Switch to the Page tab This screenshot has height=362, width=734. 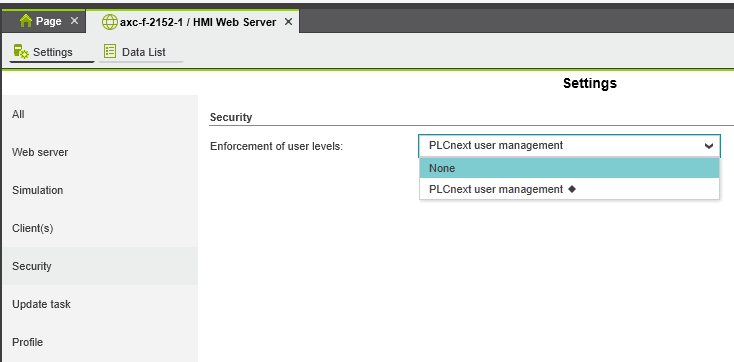(x=43, y=21)
